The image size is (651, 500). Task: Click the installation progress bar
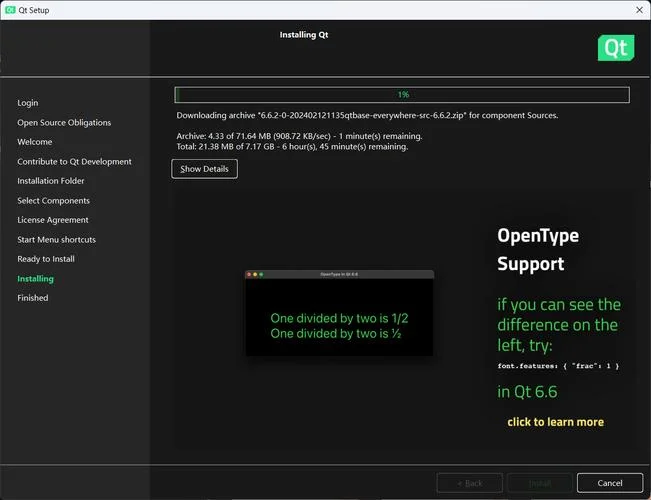tap(402, 95)
